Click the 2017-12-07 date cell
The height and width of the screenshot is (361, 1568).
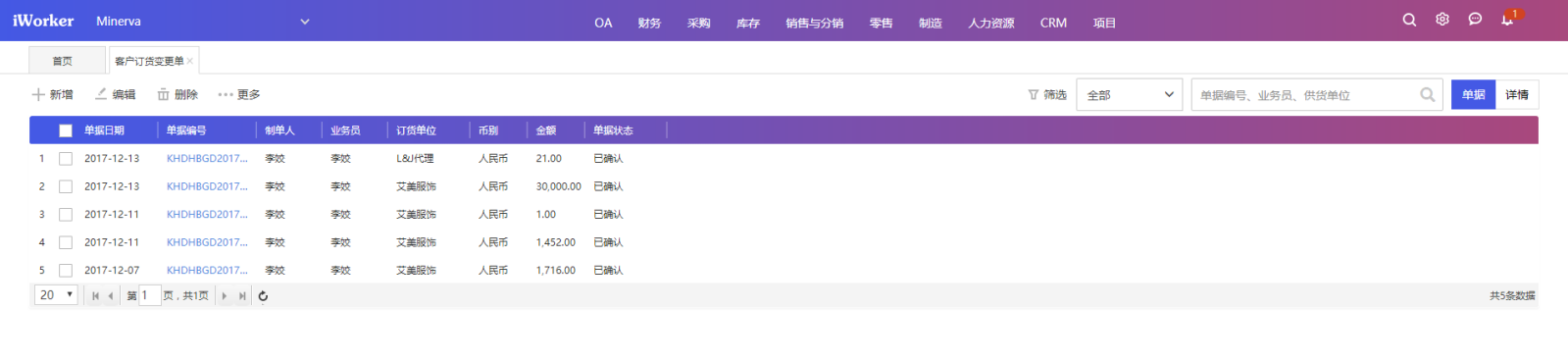(x=112, y=271)
